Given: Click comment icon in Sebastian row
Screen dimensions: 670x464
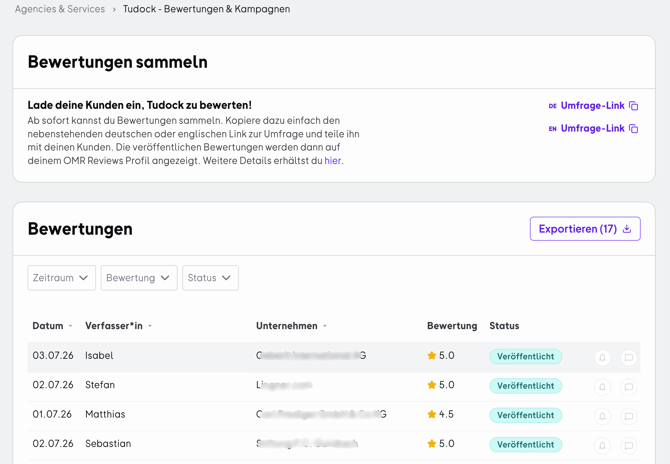Looking at the screenshot, I should 629,446.
